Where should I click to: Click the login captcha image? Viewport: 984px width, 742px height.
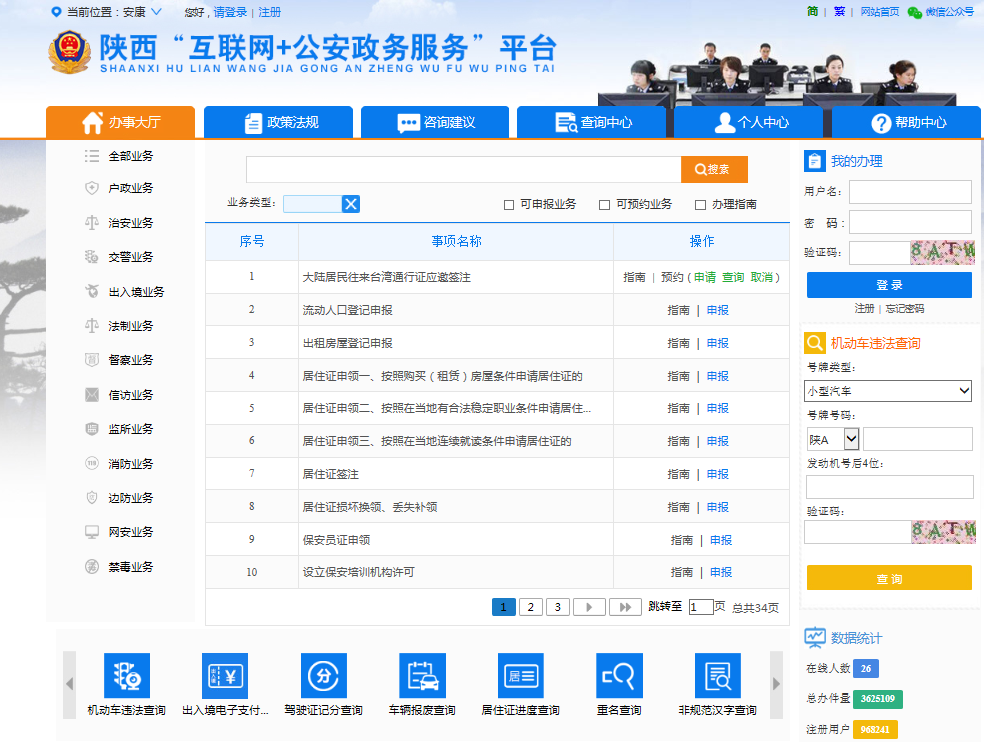click(943, 252)
